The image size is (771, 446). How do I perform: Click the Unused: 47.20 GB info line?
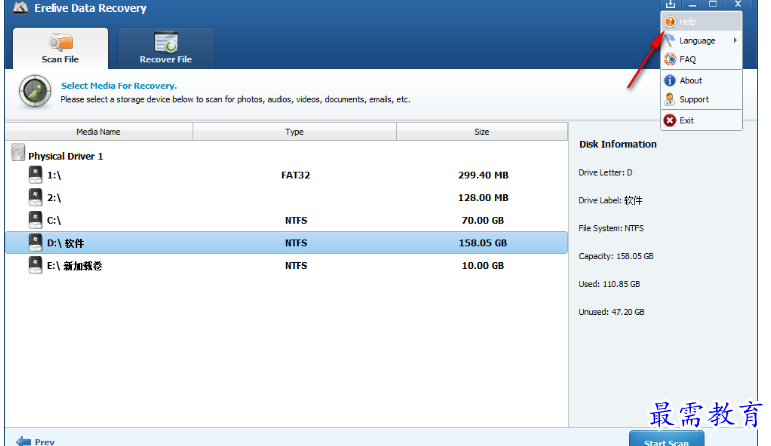coord(611,312)
